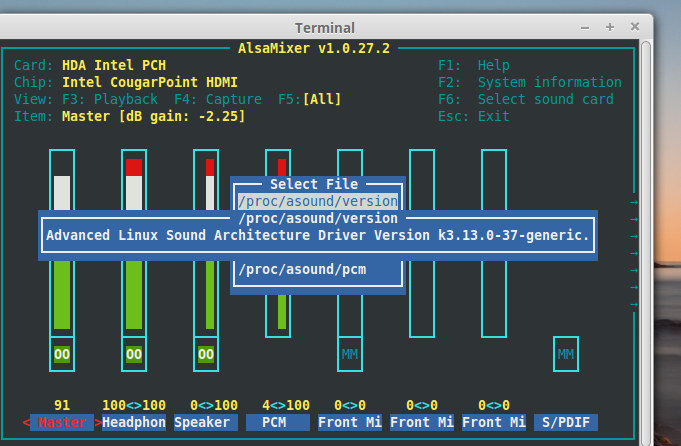This screenshot has width=681, height=446.
Task: Close the Terminal window
Action: (635, 27)
